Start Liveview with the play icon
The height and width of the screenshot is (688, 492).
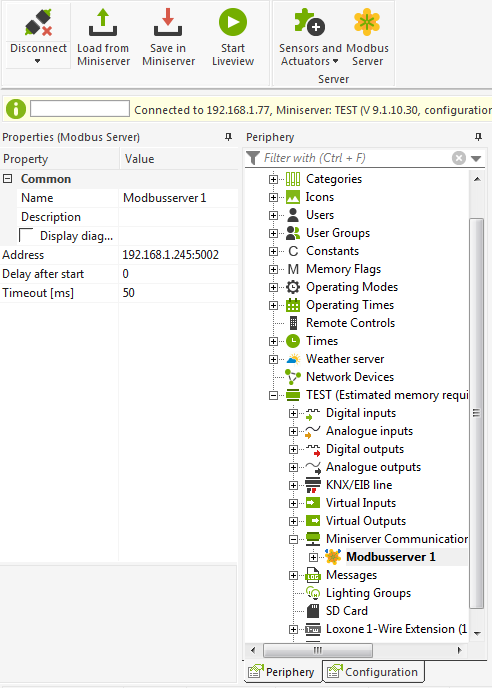coord(233,22)
